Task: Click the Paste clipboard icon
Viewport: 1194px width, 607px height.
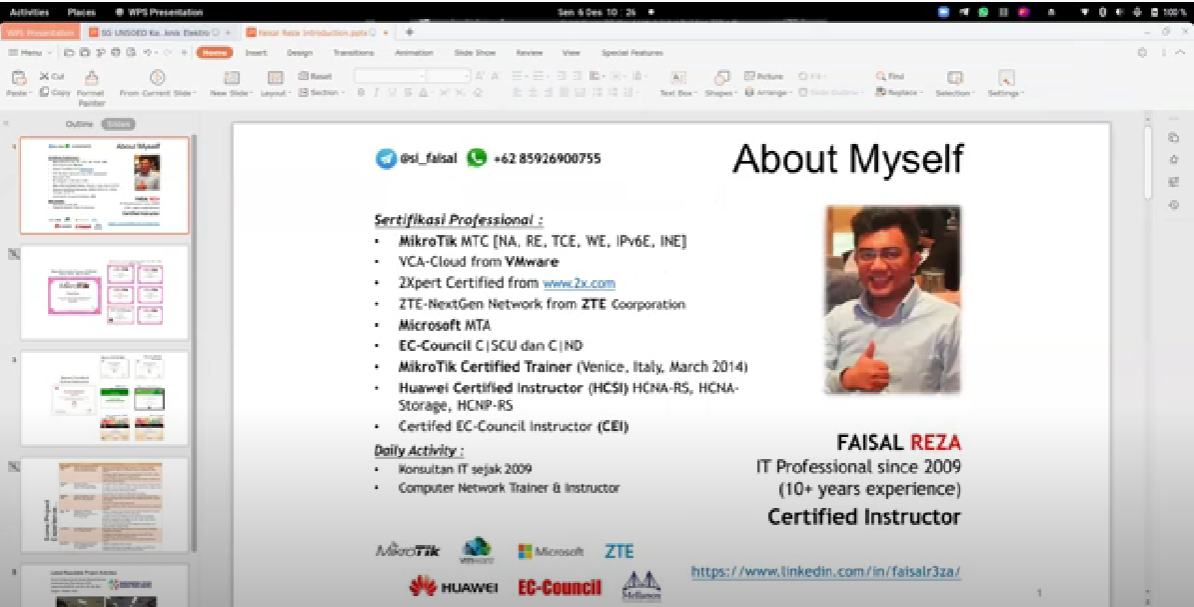Action: coord(18,78)
